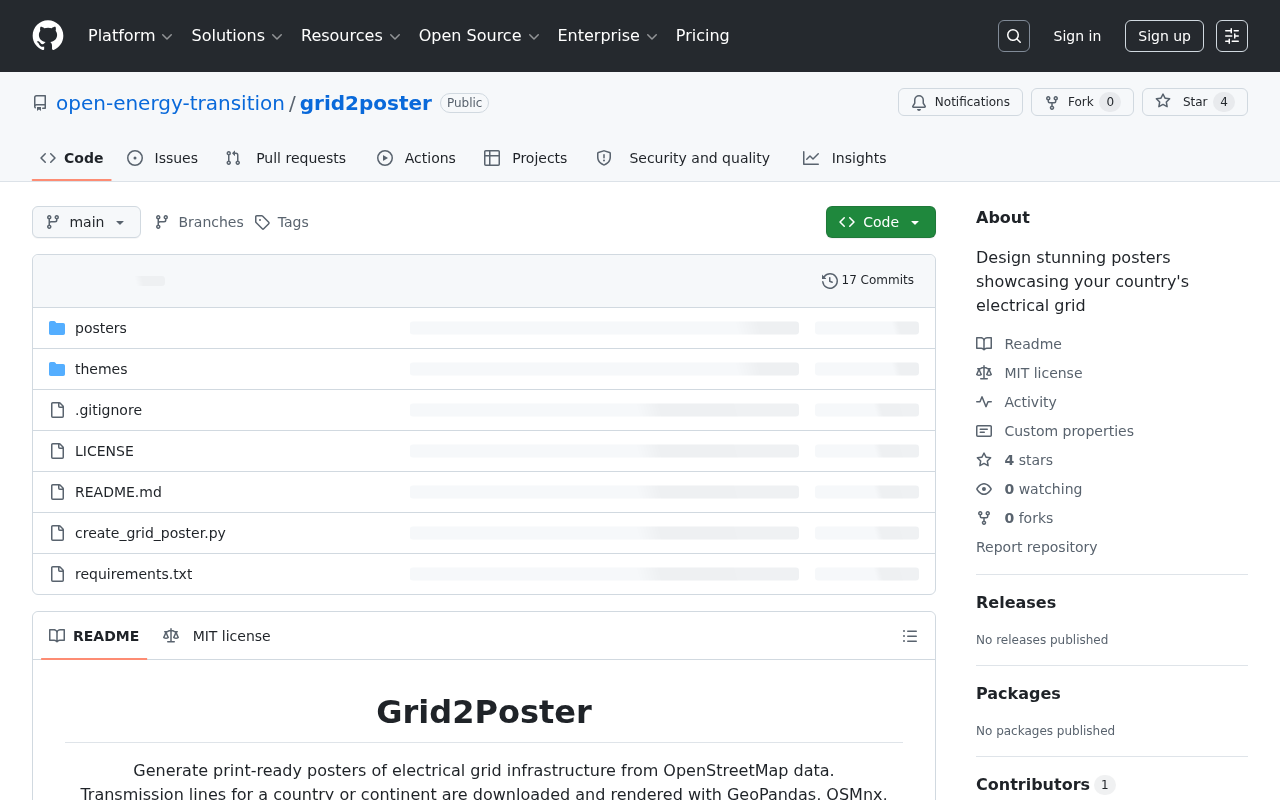1280x800 pixels.
Task: Click the Report repository link
Action: 1036,547
